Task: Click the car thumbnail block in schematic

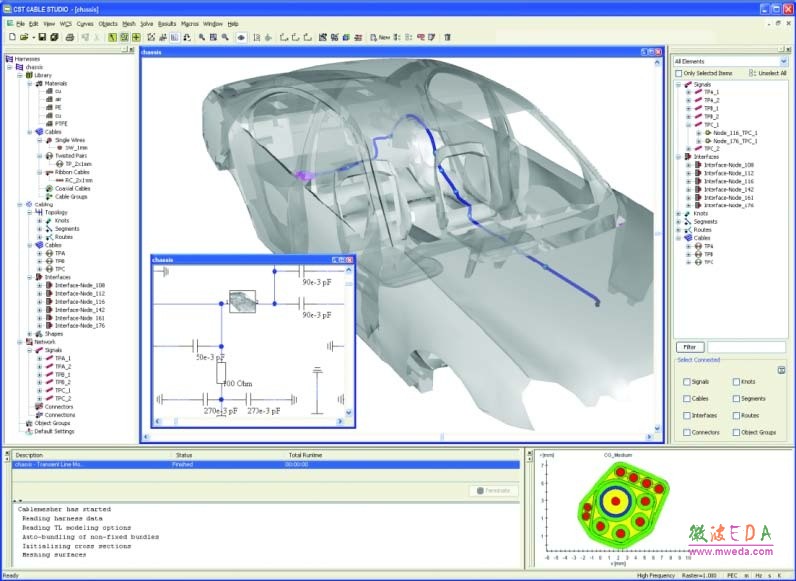Action: click(243, 302)
